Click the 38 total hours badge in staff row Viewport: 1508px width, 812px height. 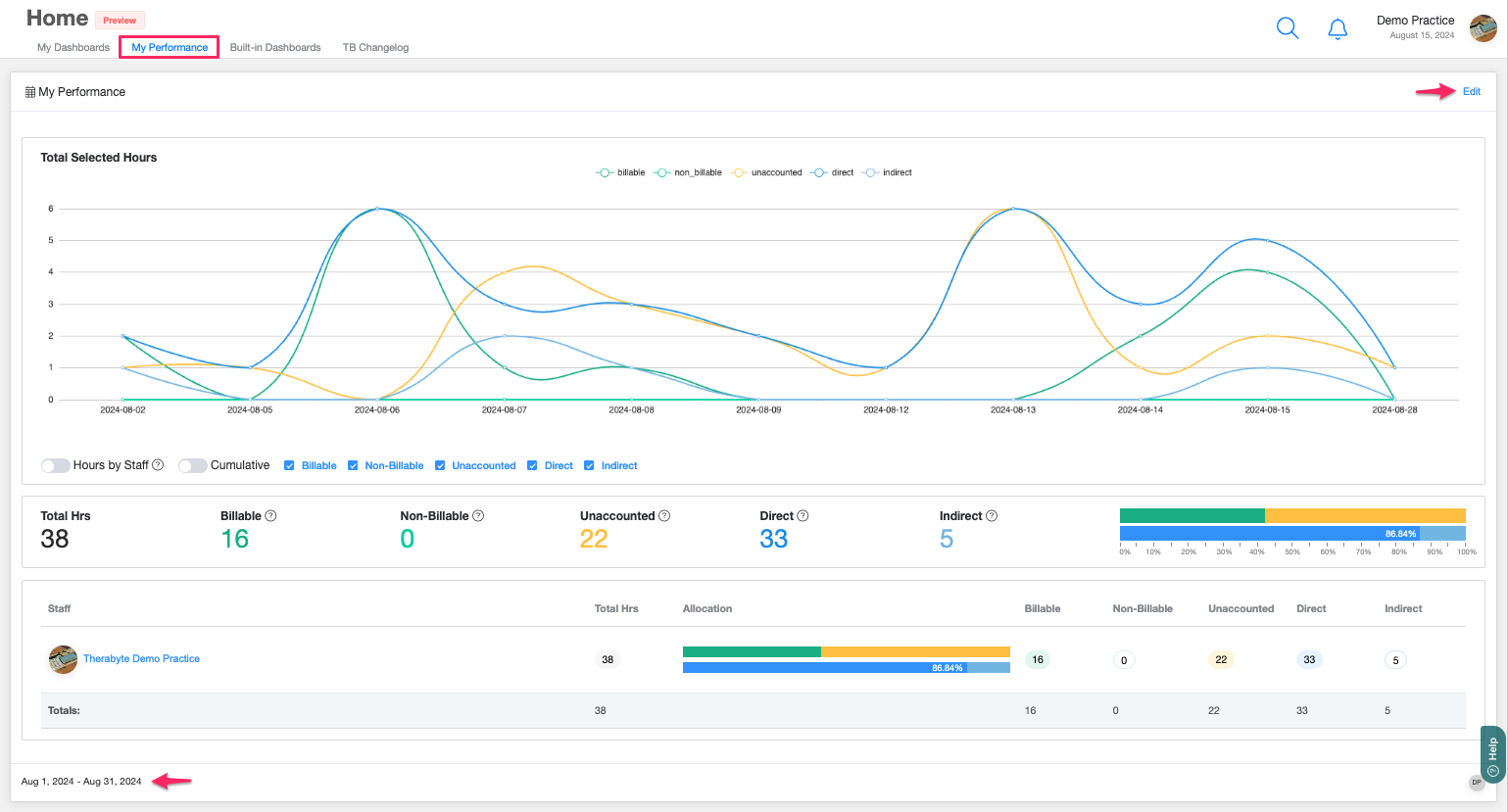click(608, 659)
